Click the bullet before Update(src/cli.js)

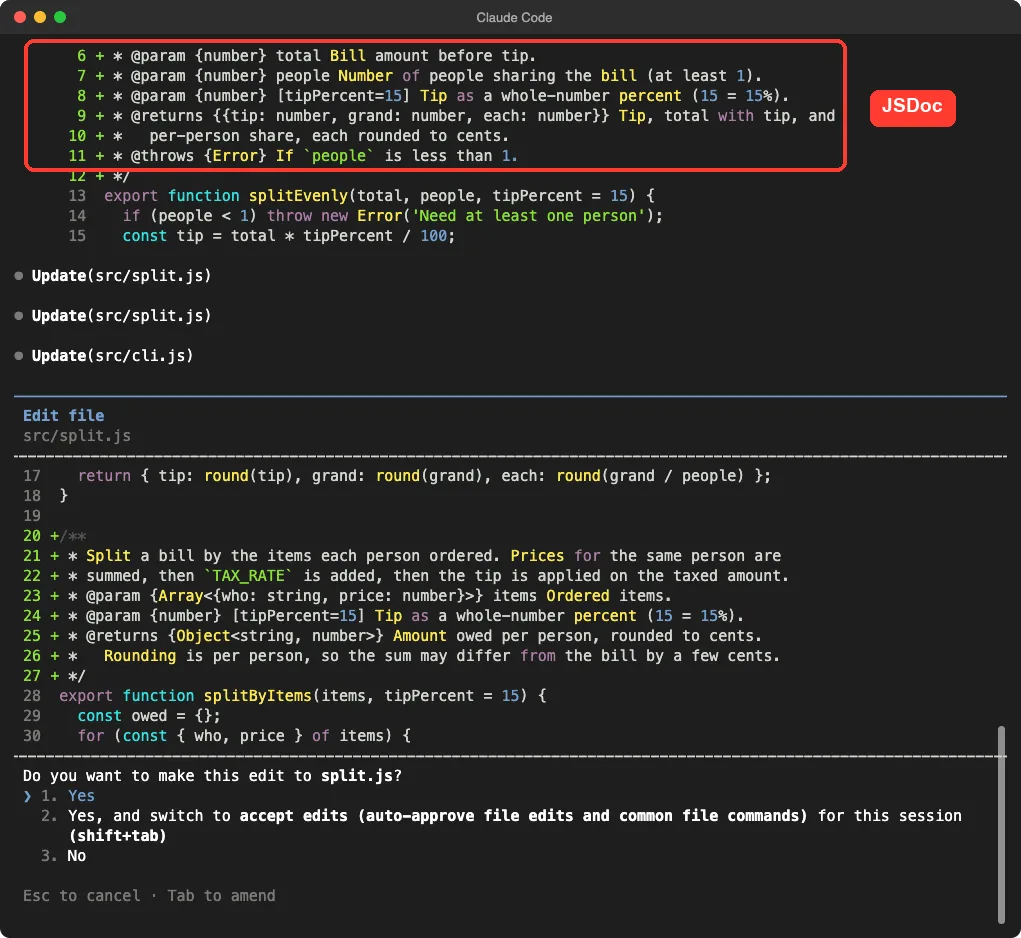18,355
